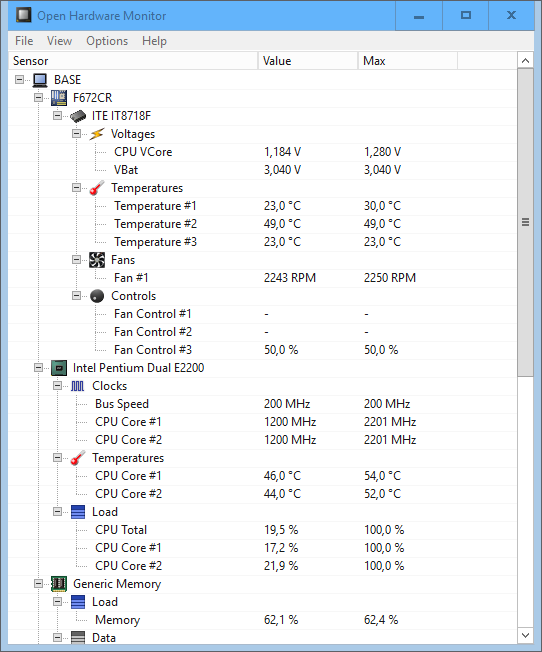Collapse the Controls group

pos(77,296)
